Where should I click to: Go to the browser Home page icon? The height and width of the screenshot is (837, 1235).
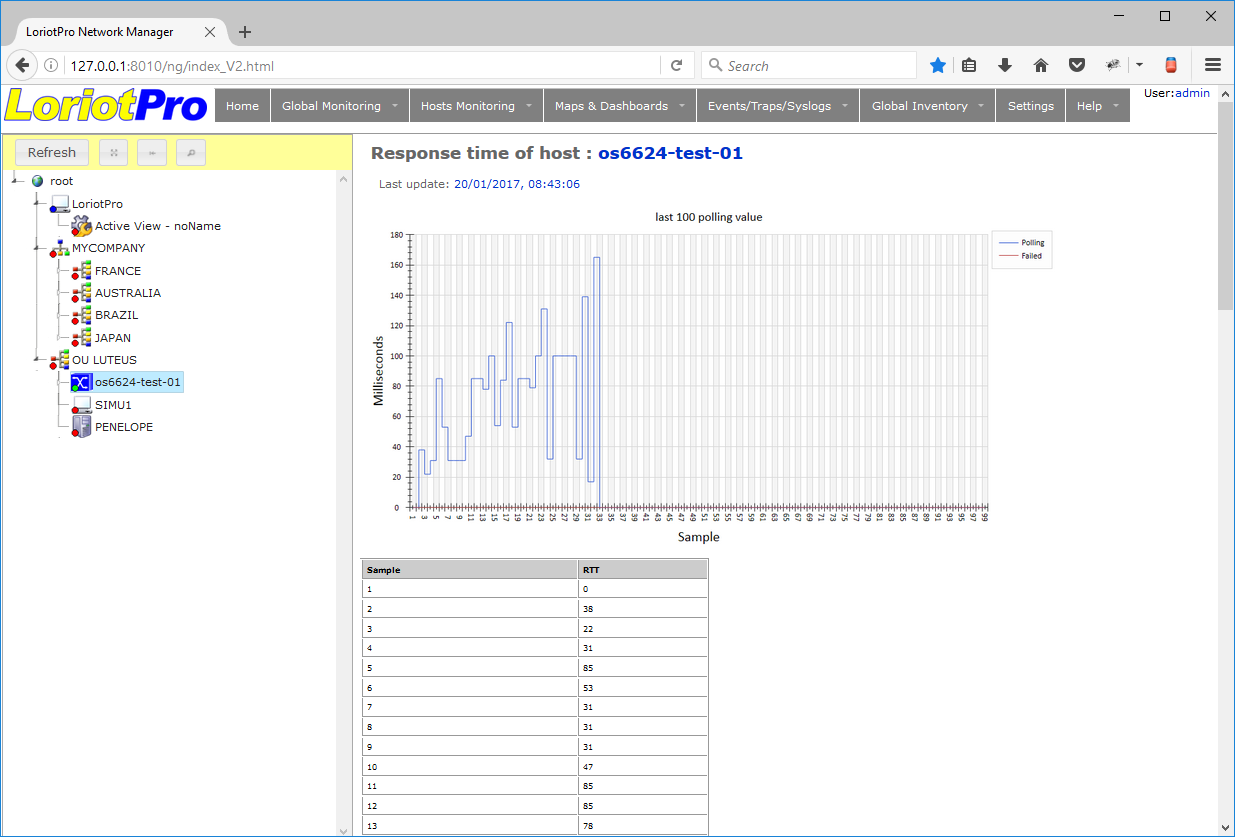(x=1041, y=65)
